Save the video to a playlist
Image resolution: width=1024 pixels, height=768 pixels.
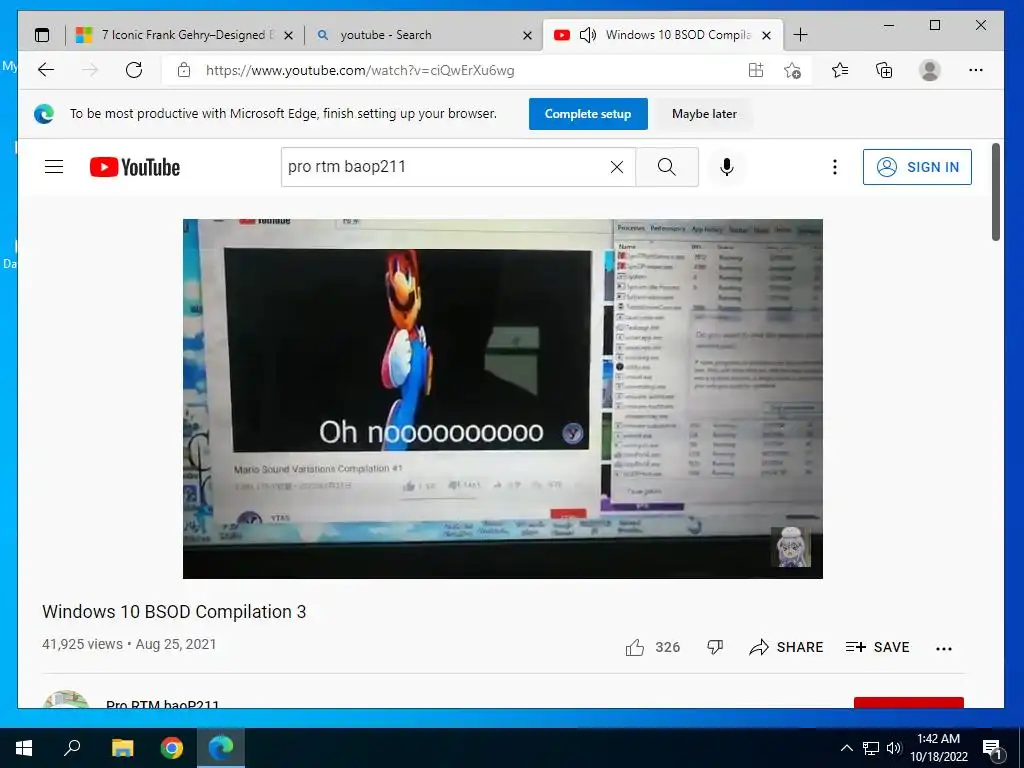click(877, 647)
